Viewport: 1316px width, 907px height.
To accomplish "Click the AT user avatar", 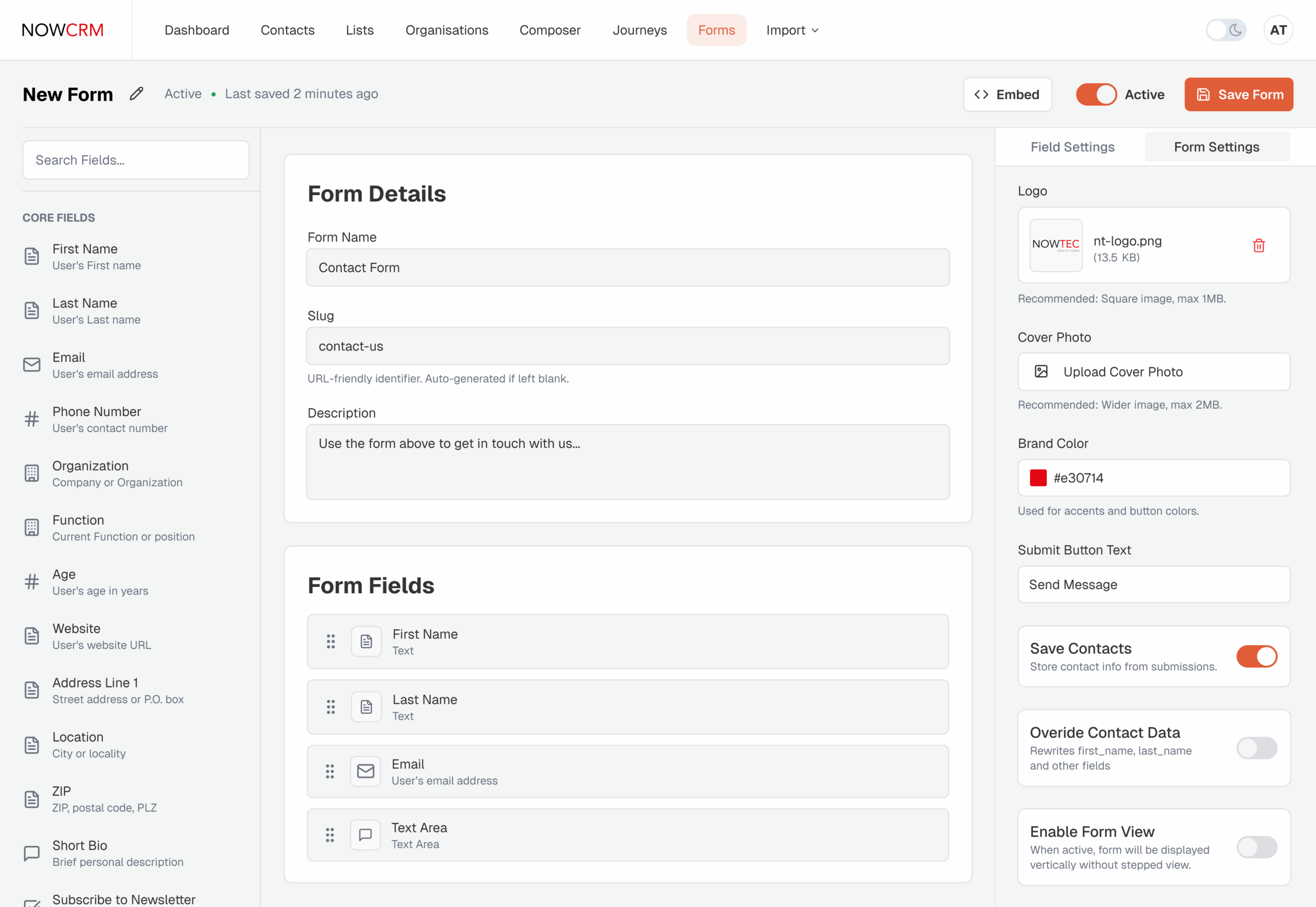I will [x=1278, y=30].
